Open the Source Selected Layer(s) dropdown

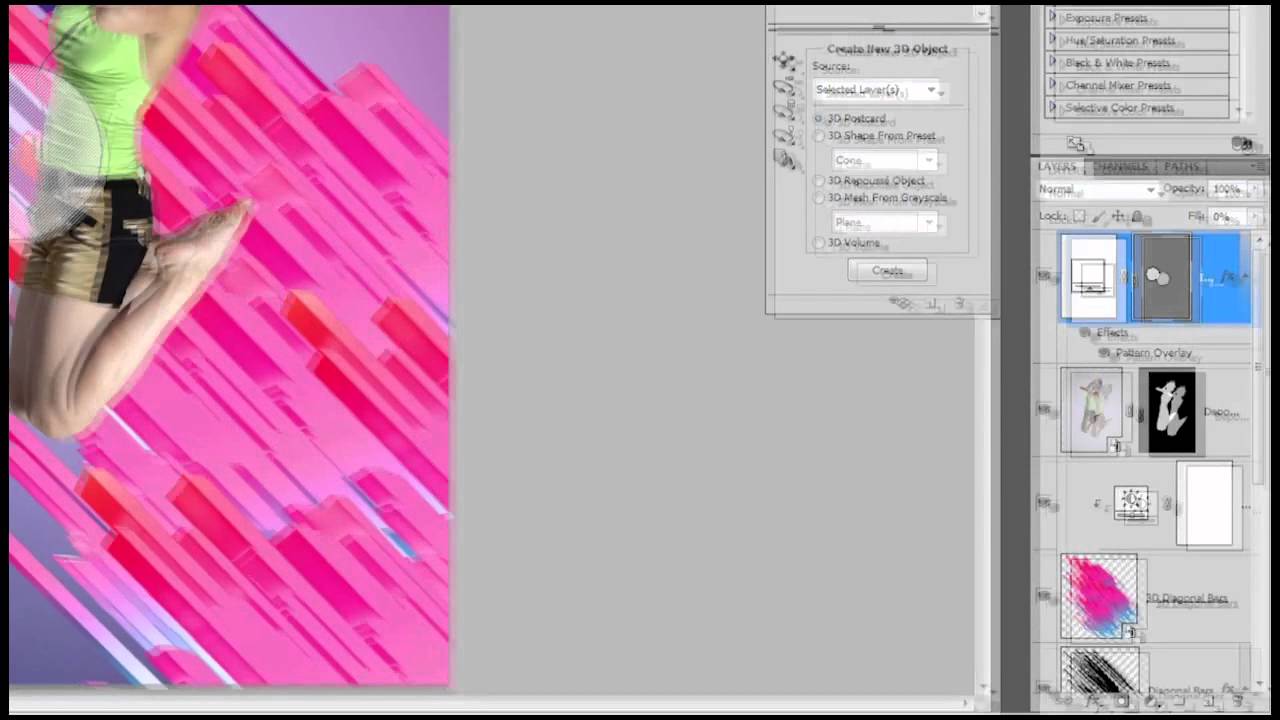877,90
